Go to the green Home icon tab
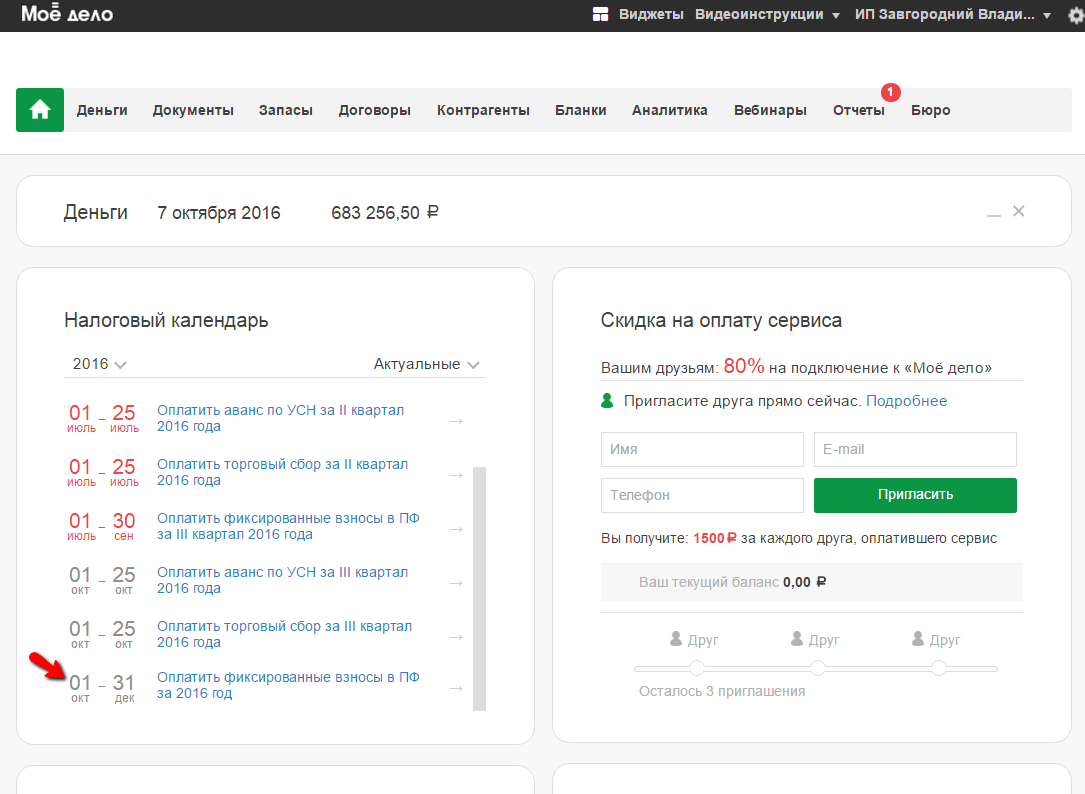 40,110
